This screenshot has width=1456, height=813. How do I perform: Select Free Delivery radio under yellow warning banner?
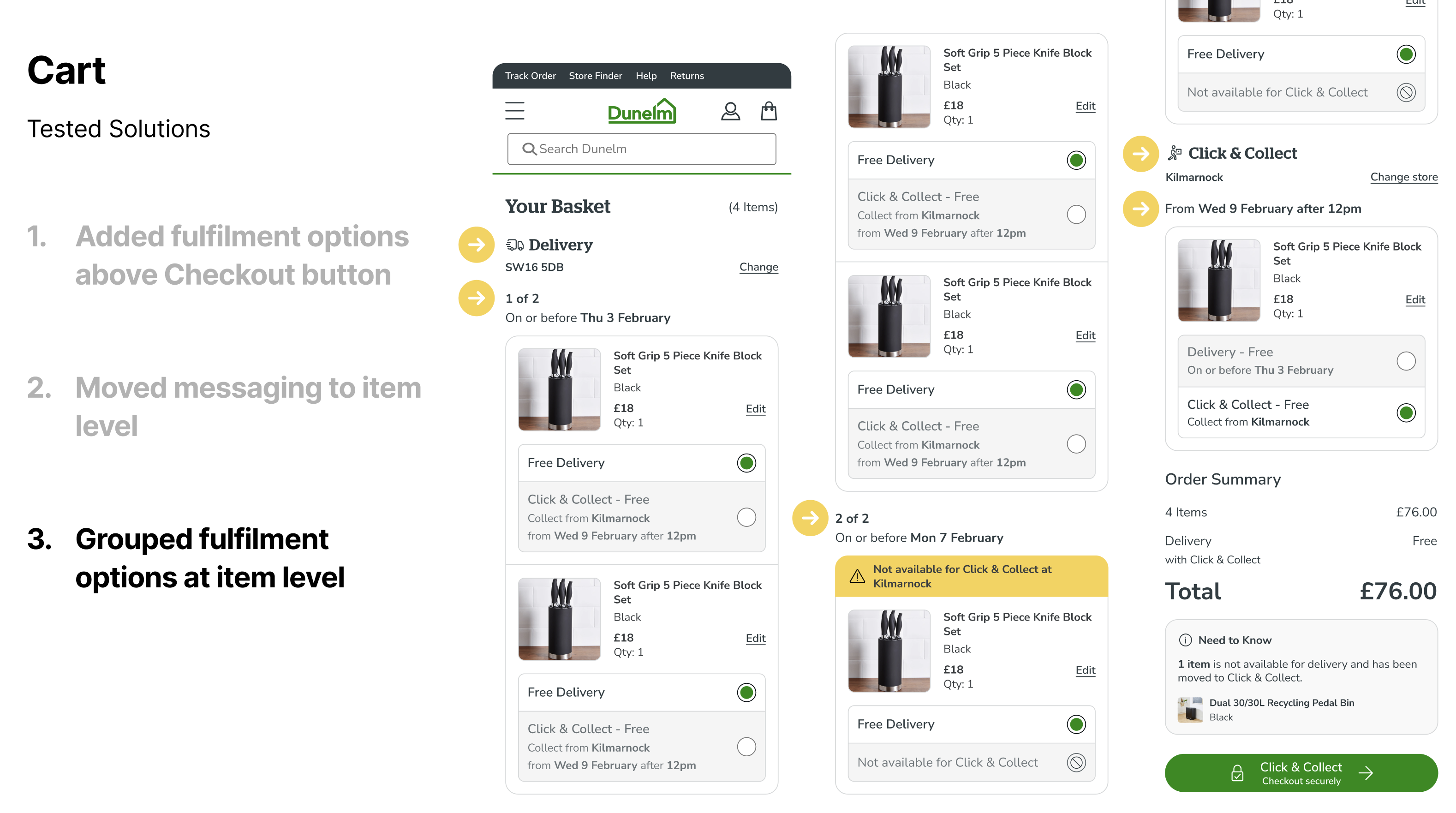(x=1076, y=723)
